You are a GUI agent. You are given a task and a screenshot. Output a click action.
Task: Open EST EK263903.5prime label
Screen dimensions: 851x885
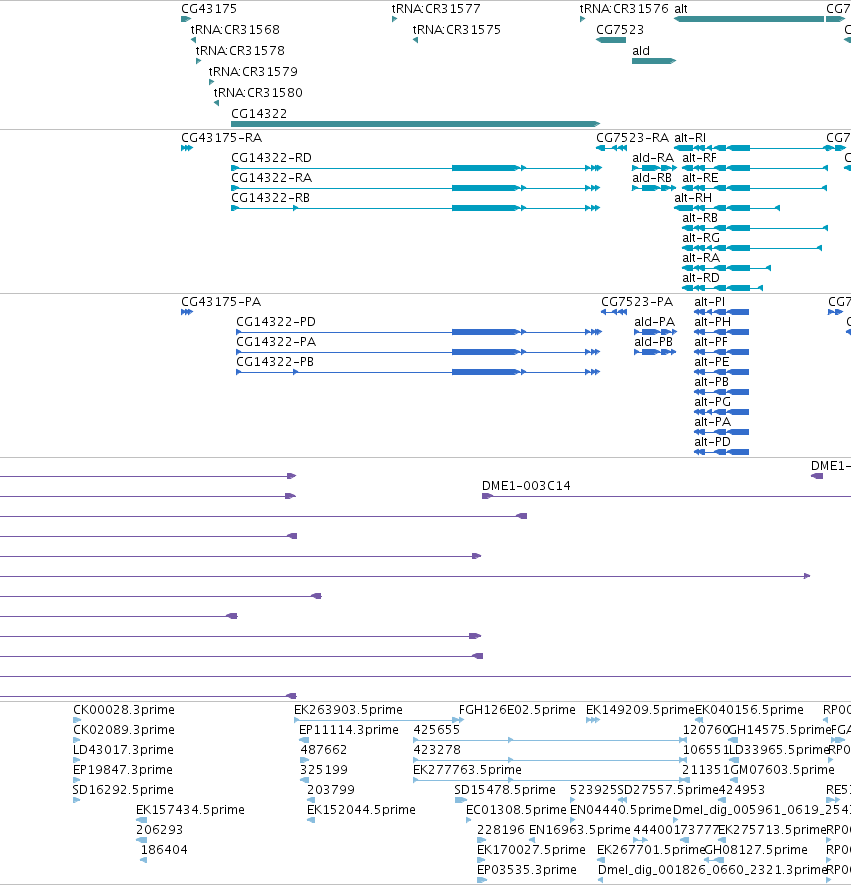point(348,710)
